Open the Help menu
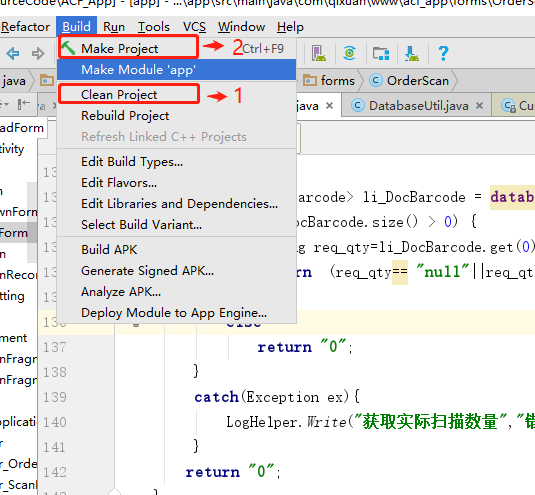This screenshot has height=495, width=535. [290, 27]
